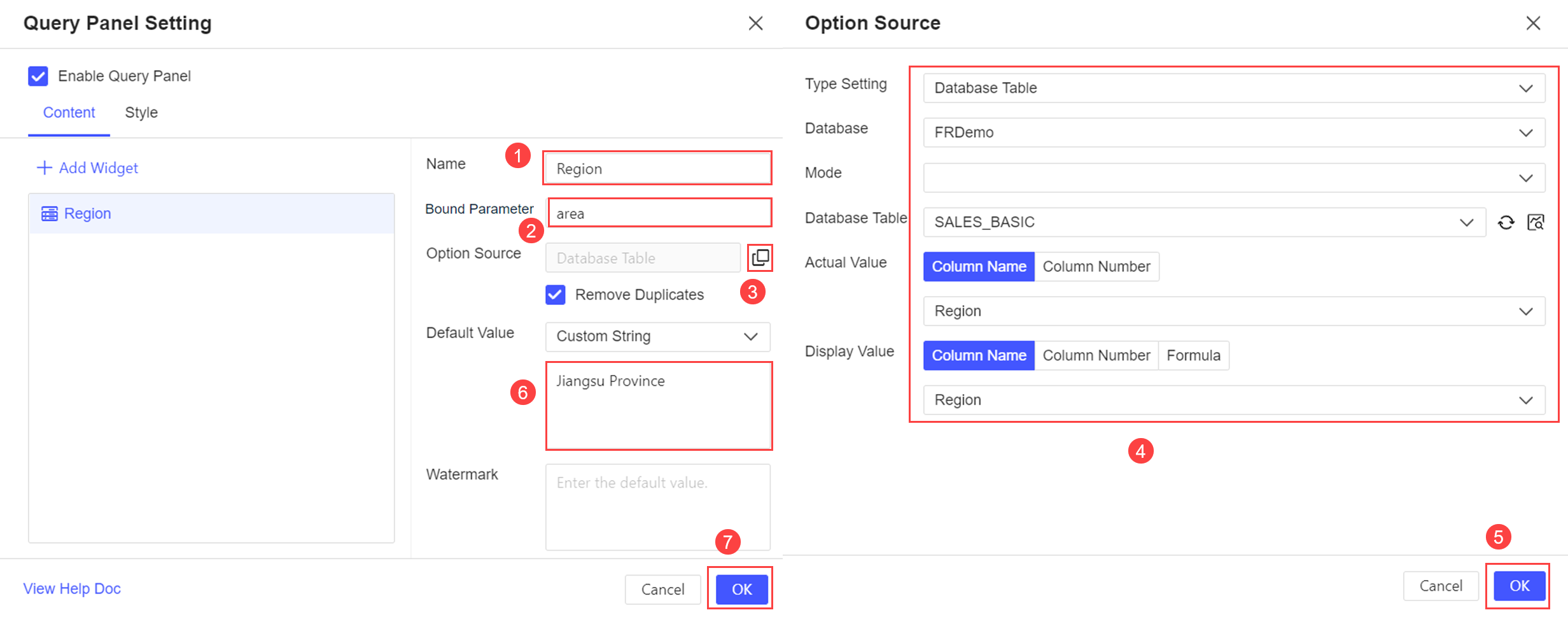Click Cancel in Query Panel Setting
1568x617 pixels.
(x=662, y=590)
